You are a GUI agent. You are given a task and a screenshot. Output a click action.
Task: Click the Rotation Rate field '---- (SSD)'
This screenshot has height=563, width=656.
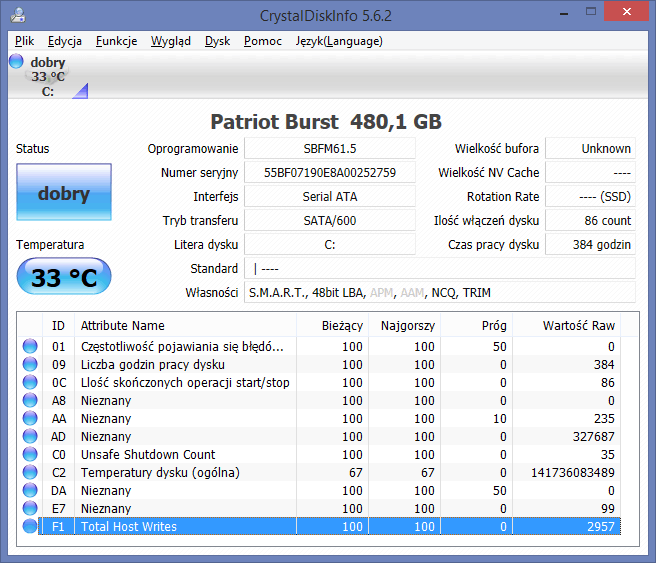[x=590, y=196]
